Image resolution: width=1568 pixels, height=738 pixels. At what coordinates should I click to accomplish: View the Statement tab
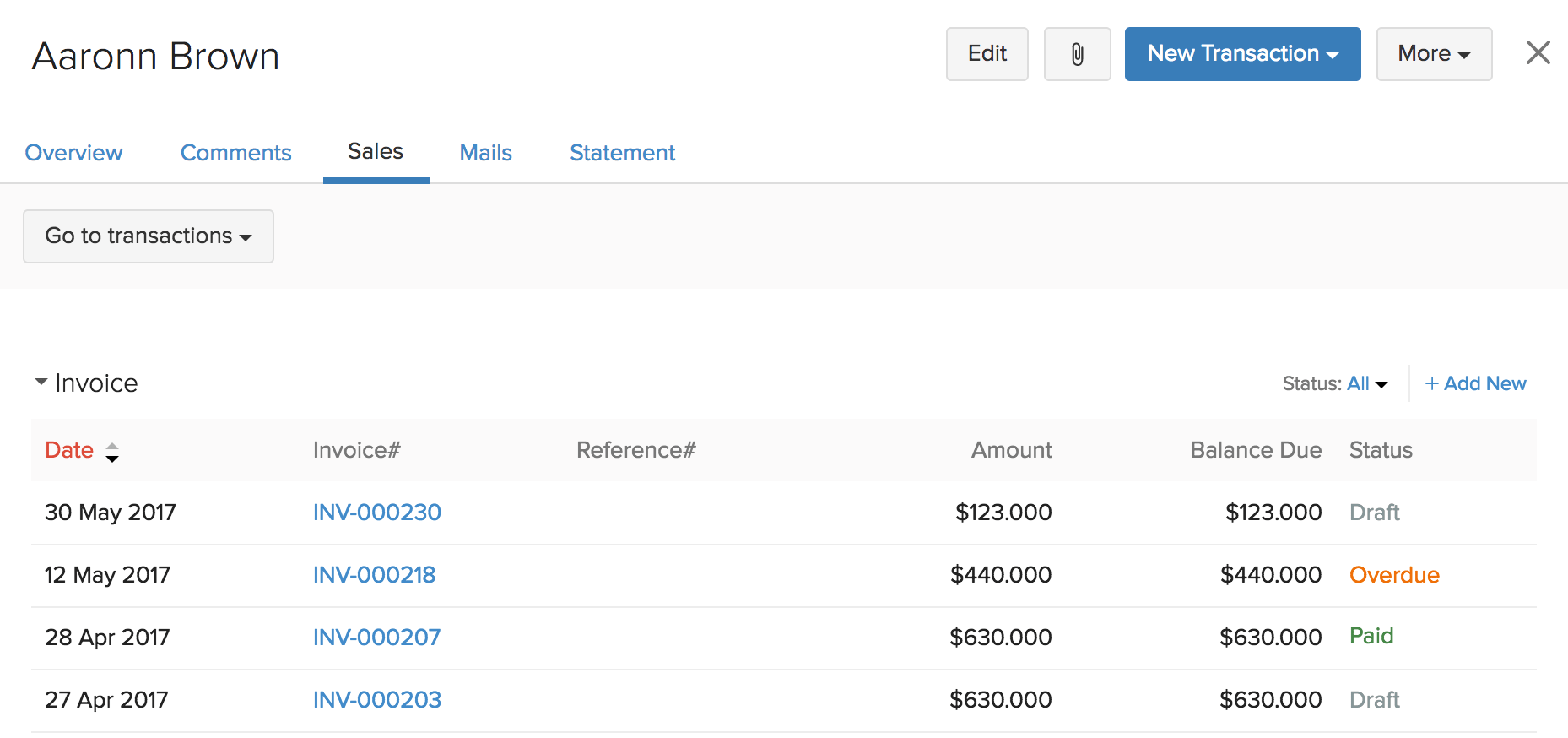tap(623, 153)
